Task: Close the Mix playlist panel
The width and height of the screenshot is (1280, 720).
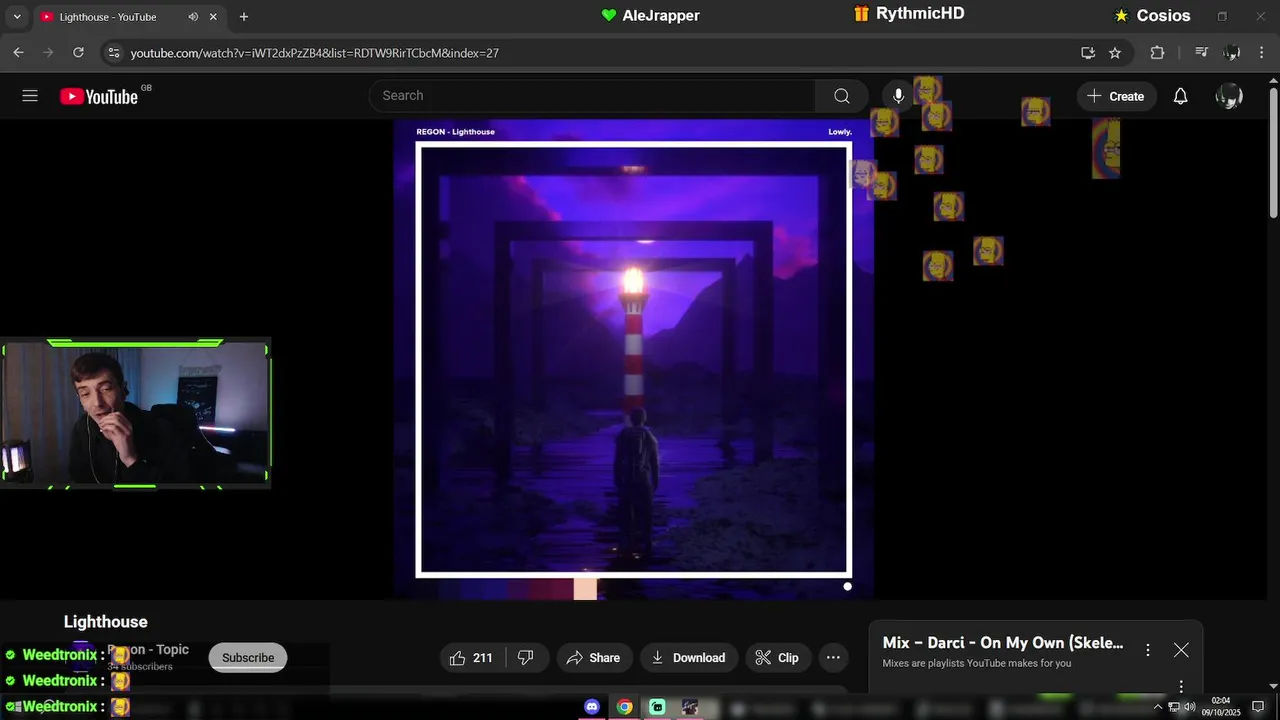Action: [1181, 650]
